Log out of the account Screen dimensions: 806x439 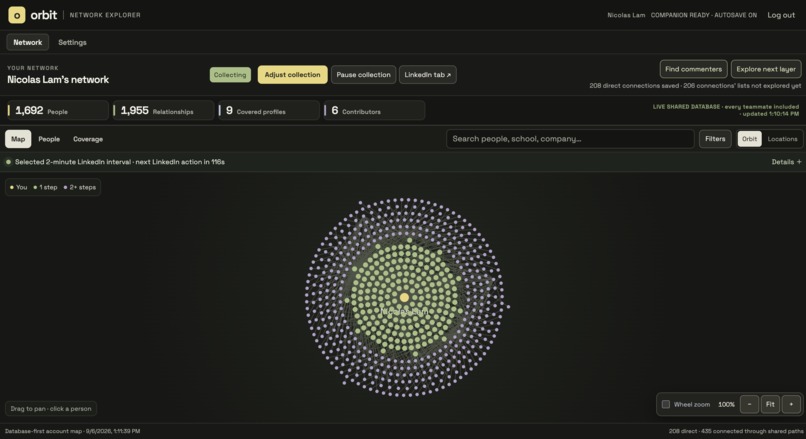tap(781, 15)
